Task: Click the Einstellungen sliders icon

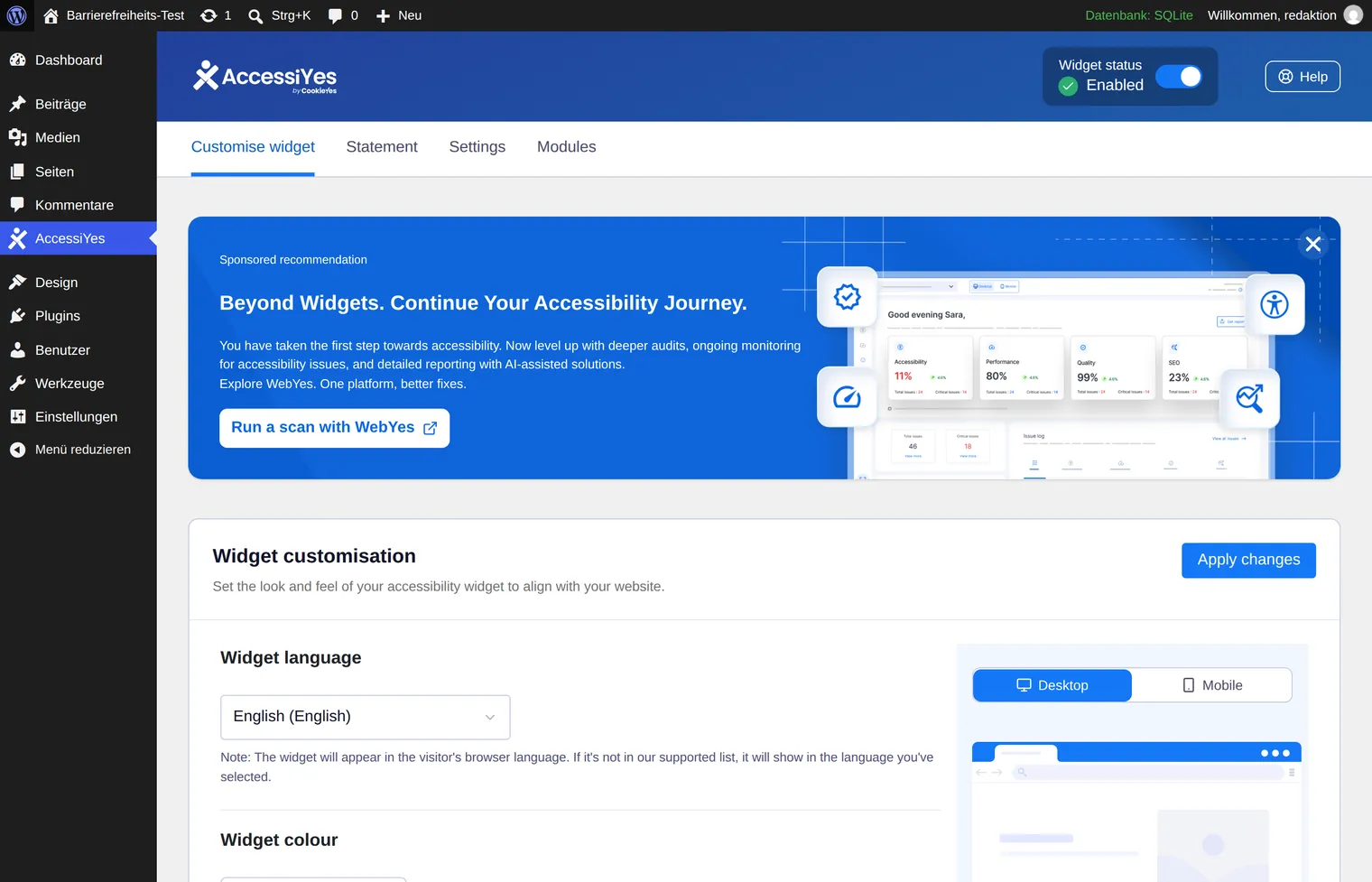Action: 17,417
